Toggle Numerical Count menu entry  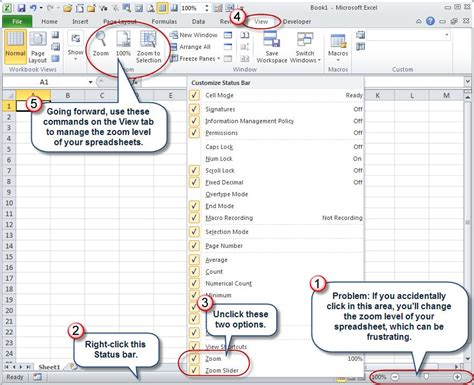coord(276,283)
